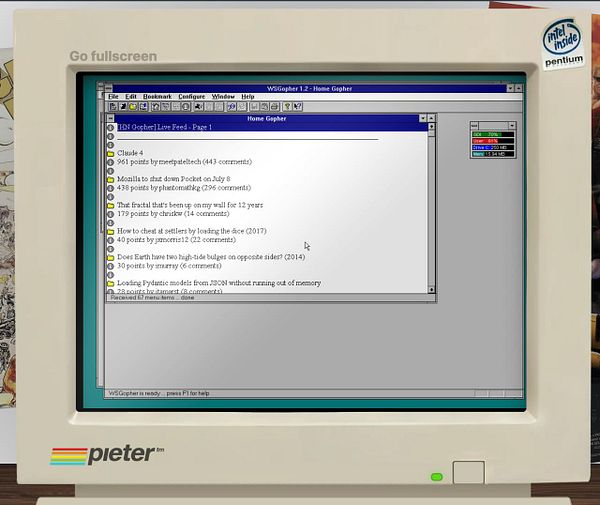Click the floppy disk save toolbar icon
This screenshot has height=505, width=600.
pos(254,107)
